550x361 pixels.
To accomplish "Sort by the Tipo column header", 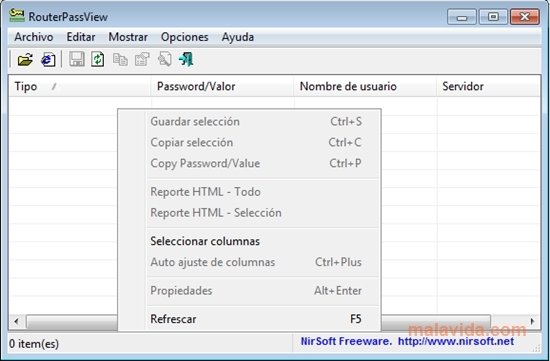I will 80,86.
